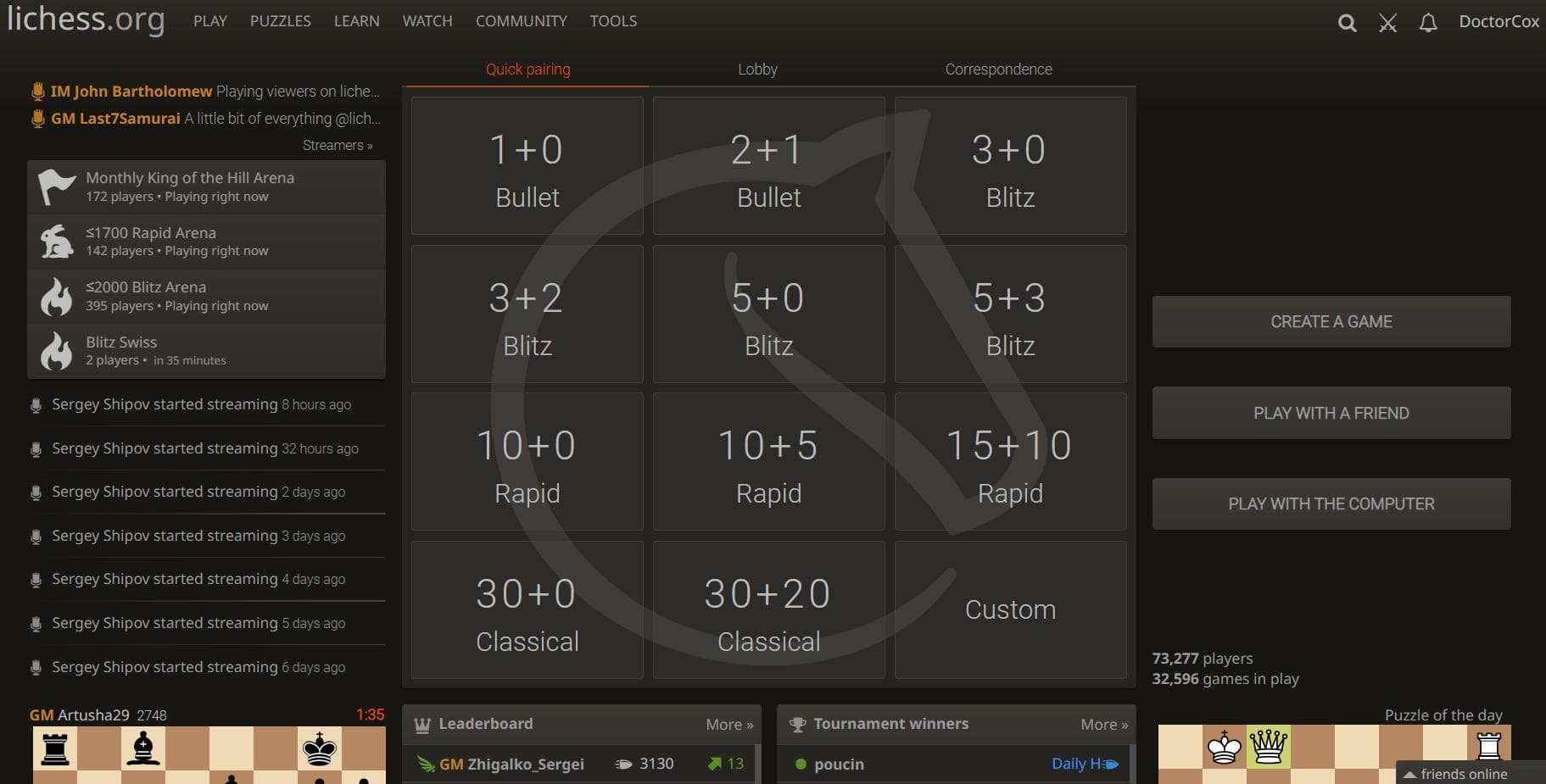Start a 3+2 Blitz game
This screenshot has height=784, width=1546.
[x=527, y=314]
